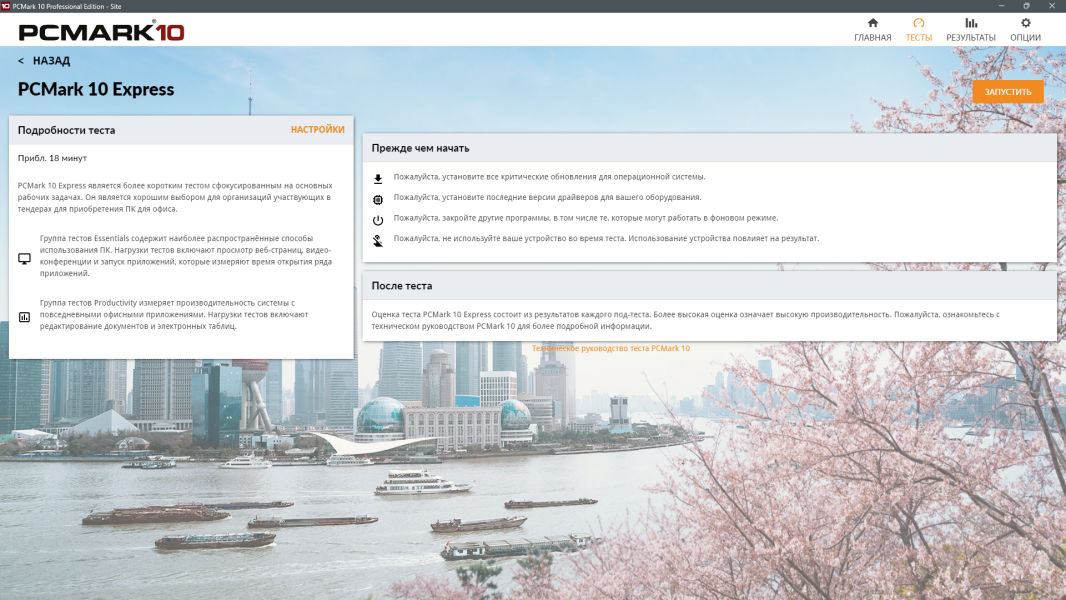Open the Results (РЕЗУЛЬТАТЫ) bar chart icon

[971, 23]
